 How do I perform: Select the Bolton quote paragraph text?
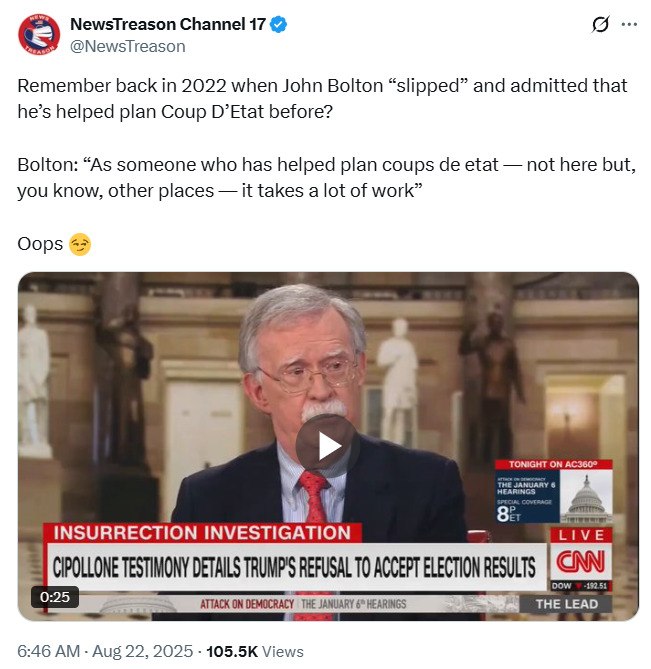(326, 177)
